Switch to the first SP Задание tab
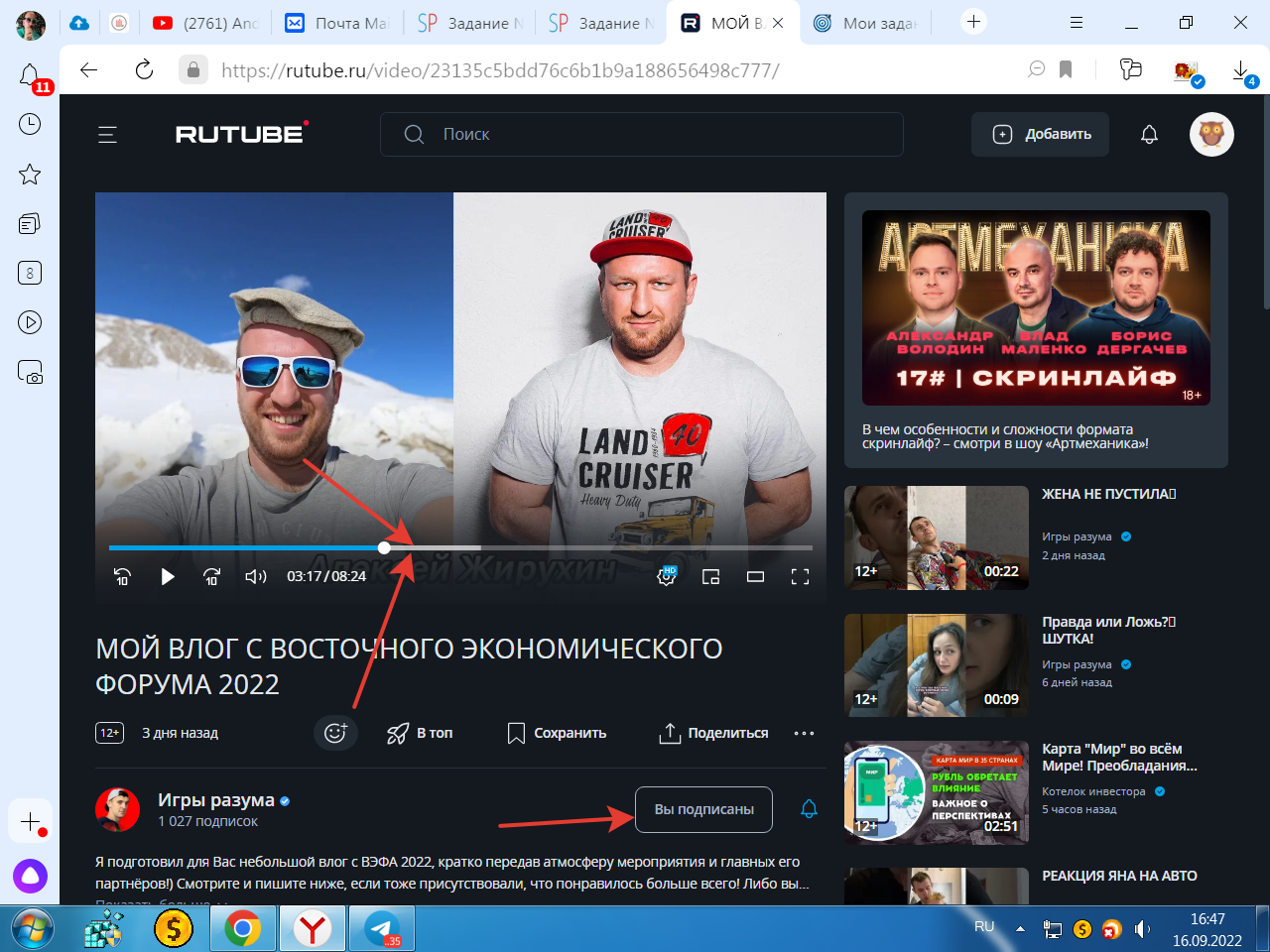Viewport: 1270px width, 952px height. click(468, 23)
